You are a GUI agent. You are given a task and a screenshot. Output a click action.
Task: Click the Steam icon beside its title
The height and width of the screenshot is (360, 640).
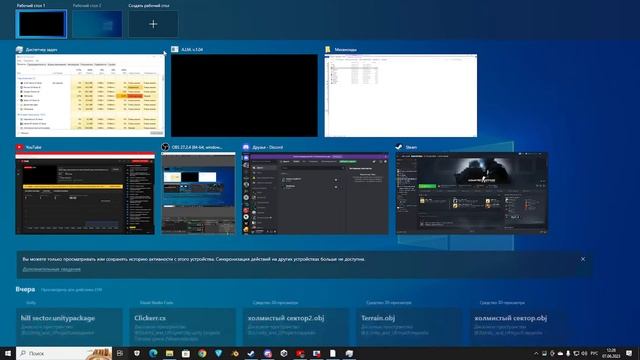pos(399,147)
